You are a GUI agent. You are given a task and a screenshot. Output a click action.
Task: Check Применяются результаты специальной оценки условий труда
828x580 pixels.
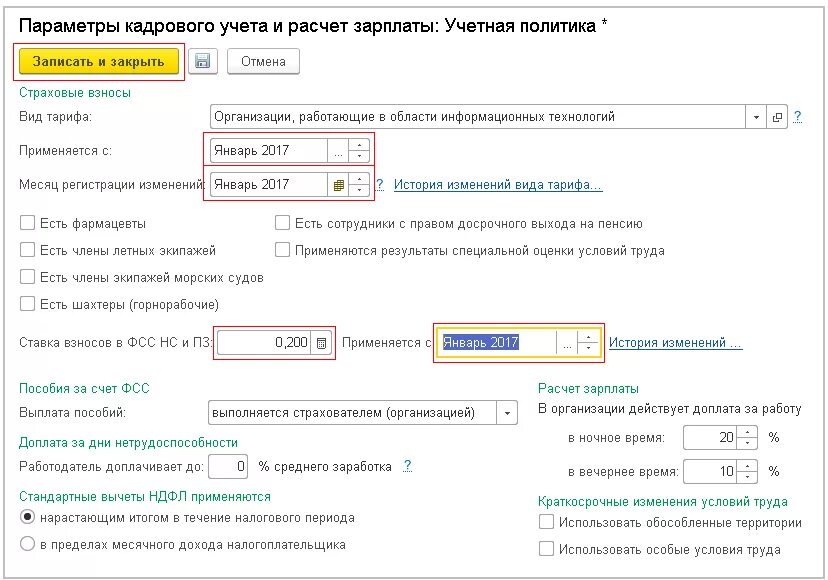283,250
